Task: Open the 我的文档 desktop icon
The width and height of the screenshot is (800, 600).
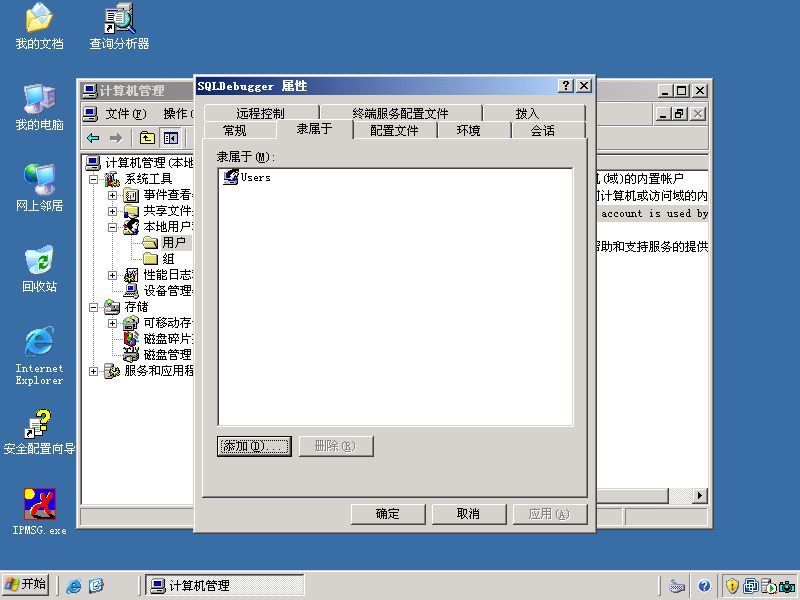Action: 39,27
